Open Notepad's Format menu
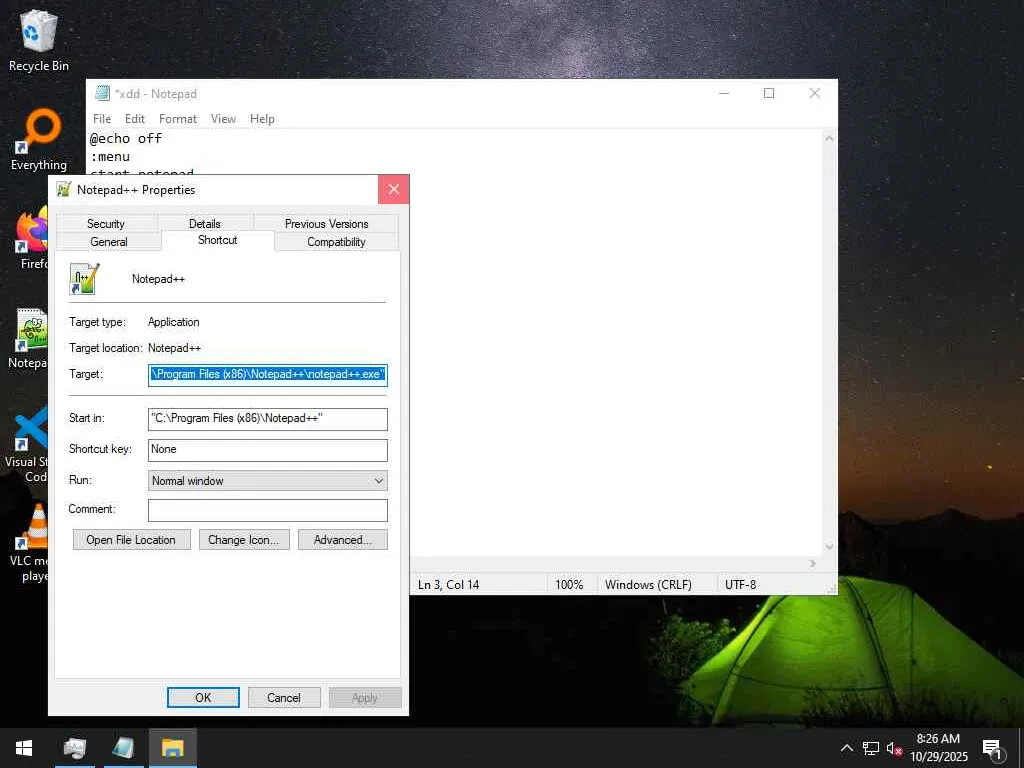This screenshot has width=1024, height=768. [x=178, y=119]
